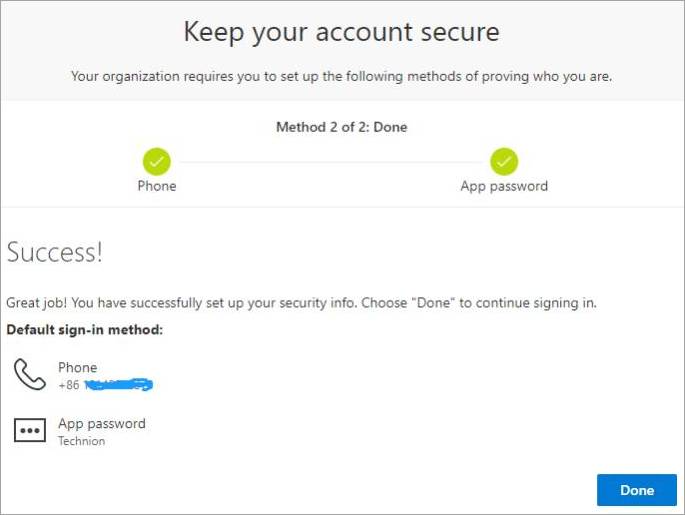
Task: Select the Phone step label
Action: tap(157, 186)
